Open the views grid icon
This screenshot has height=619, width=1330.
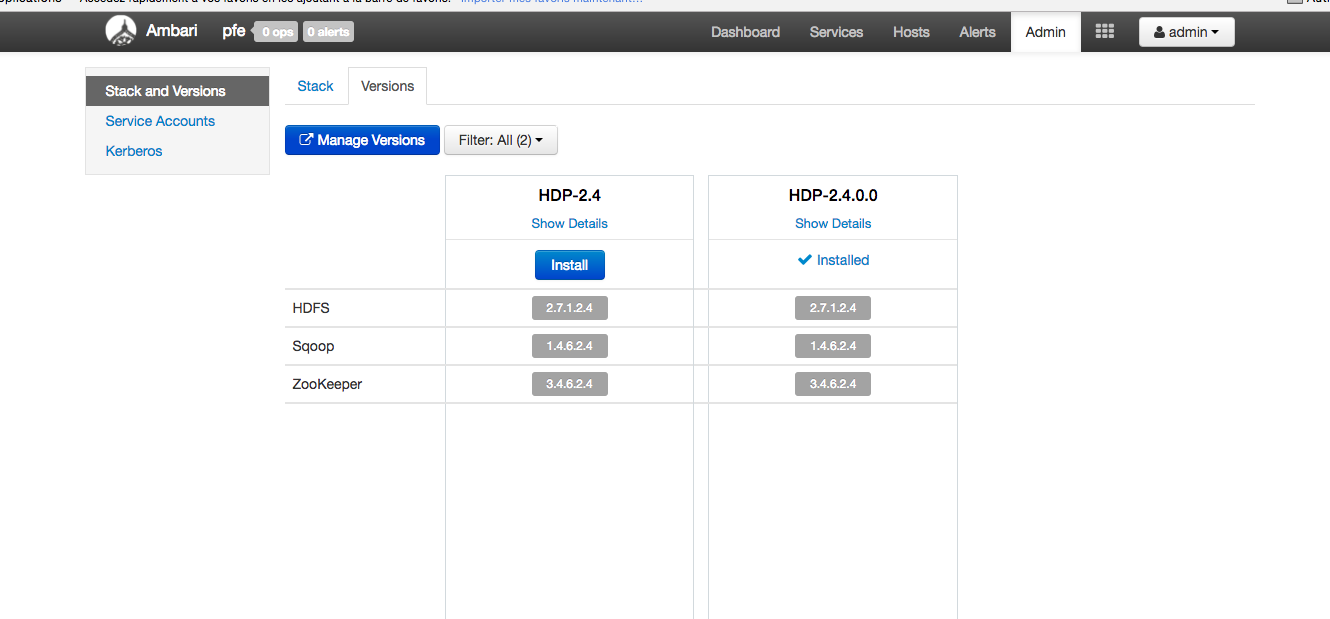(x=1105, y=32)
